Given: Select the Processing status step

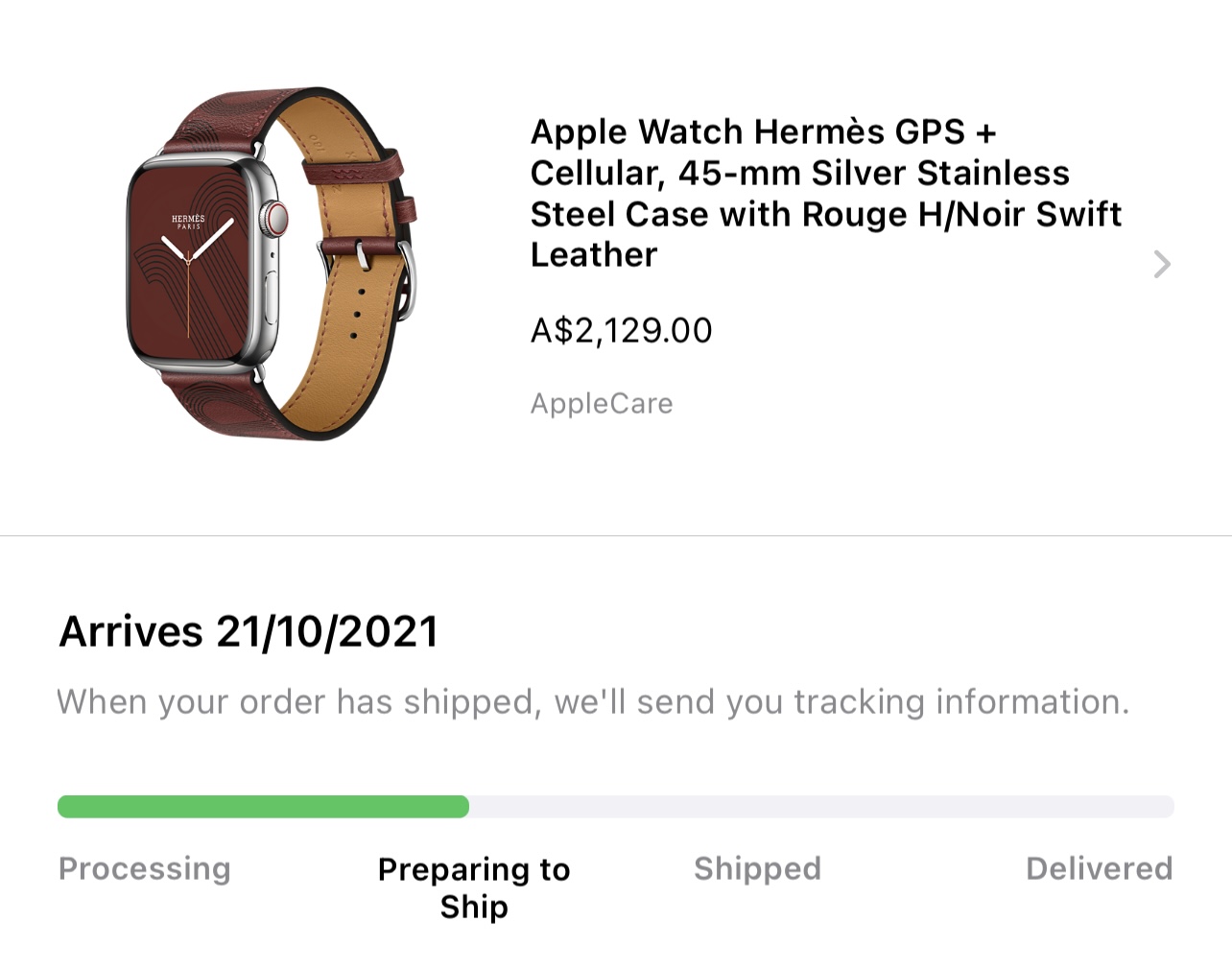Looking at the screenshot, I should click(x=145, y=869).
